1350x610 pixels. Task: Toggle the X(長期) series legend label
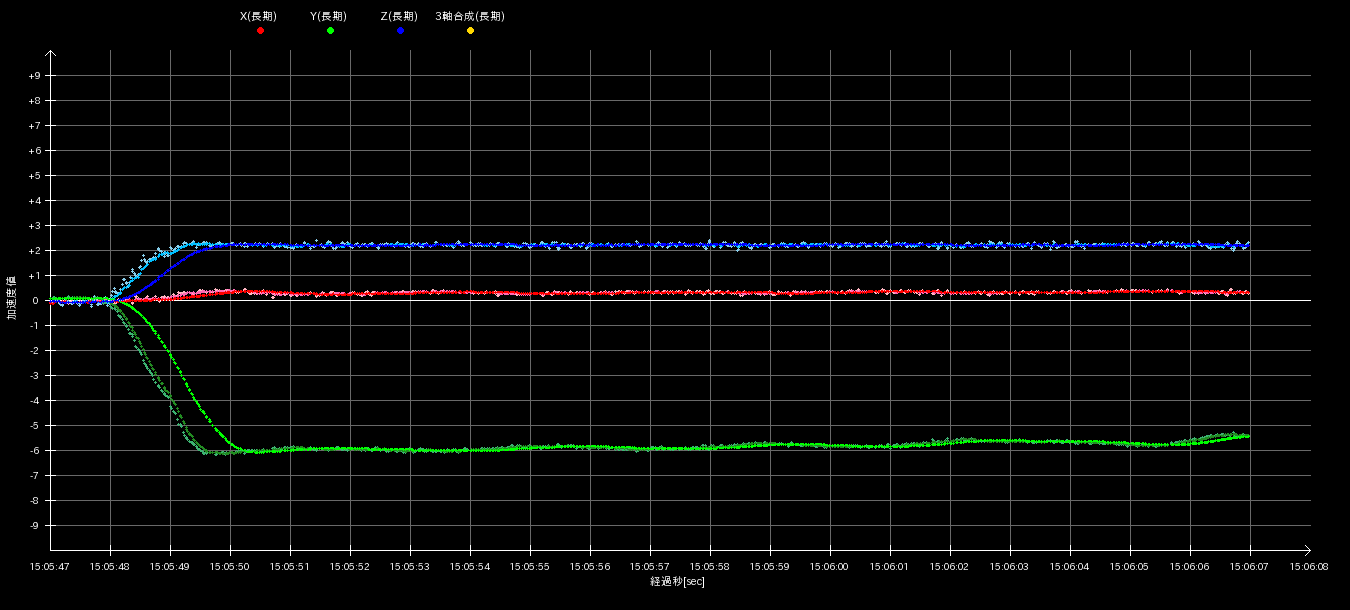(x=259, y=16)
